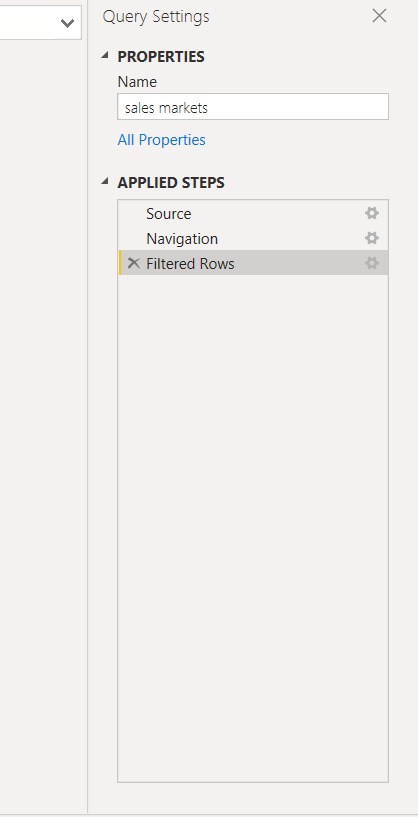This screenshot has height=817, width=418.
Task: Collapse the APPLIED STEPS section triangle
Action: (106, 181)
